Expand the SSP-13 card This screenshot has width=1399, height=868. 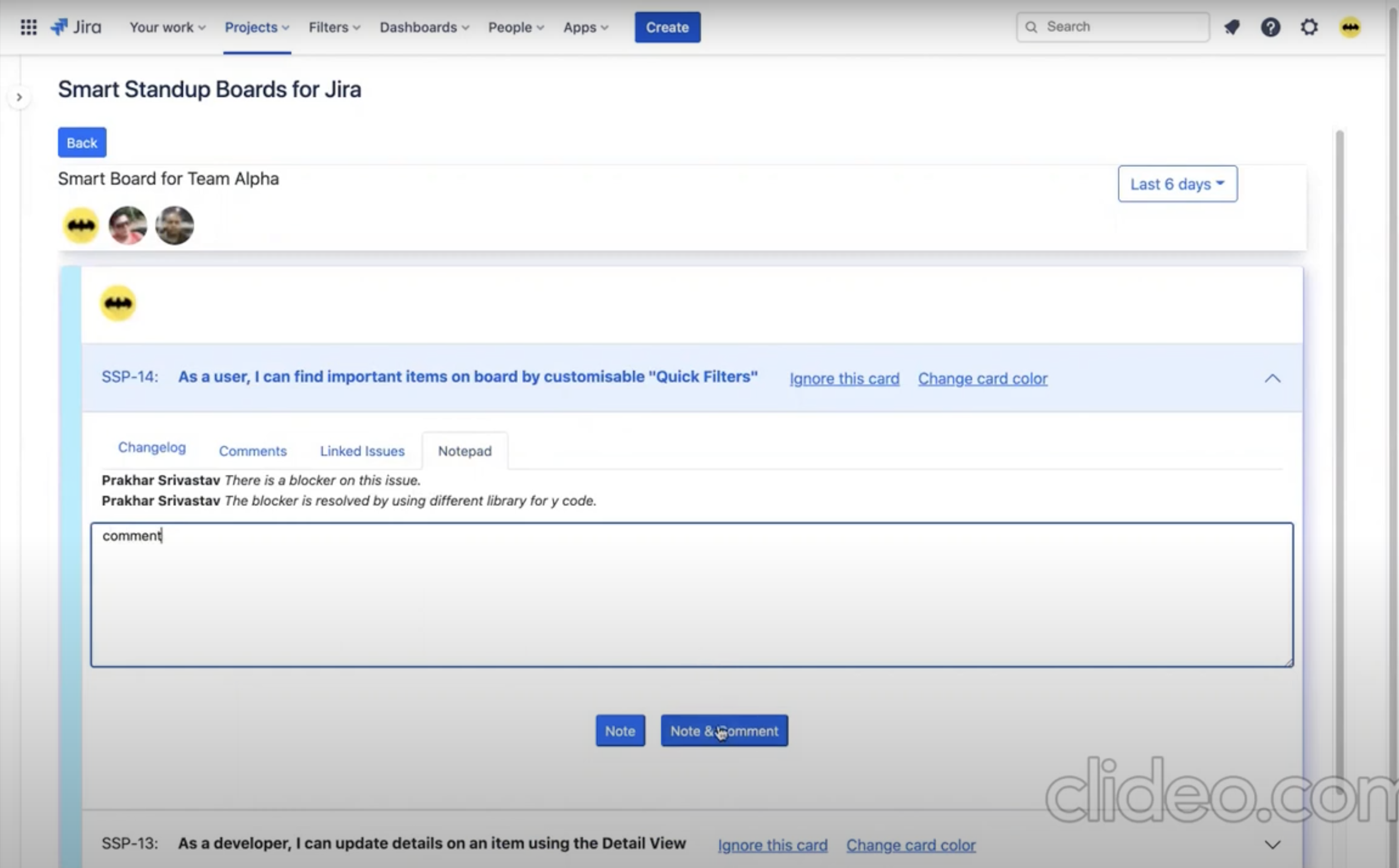(1272, 844)
